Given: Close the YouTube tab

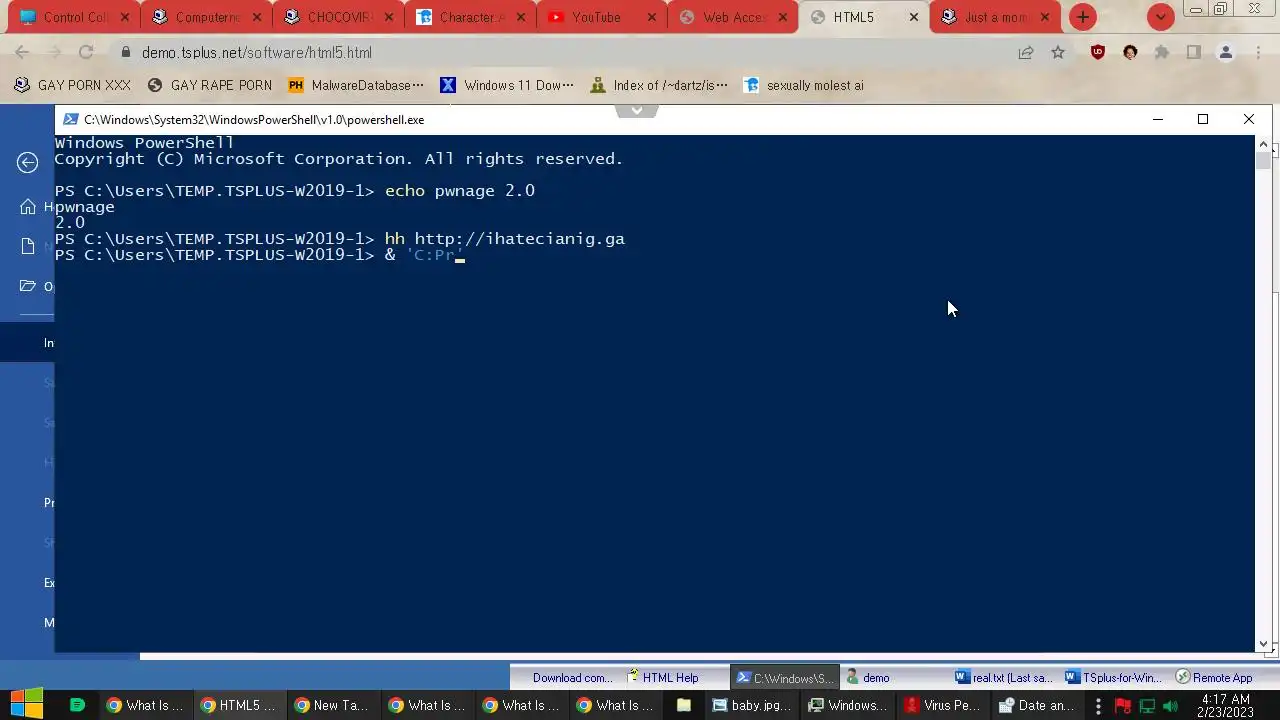Looking at the screenshot, I should [651, 17].
